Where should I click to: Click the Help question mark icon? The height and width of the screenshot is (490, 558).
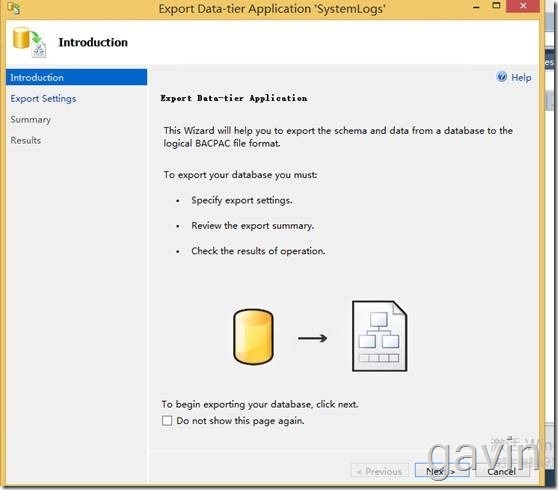[x=502, y=77]
